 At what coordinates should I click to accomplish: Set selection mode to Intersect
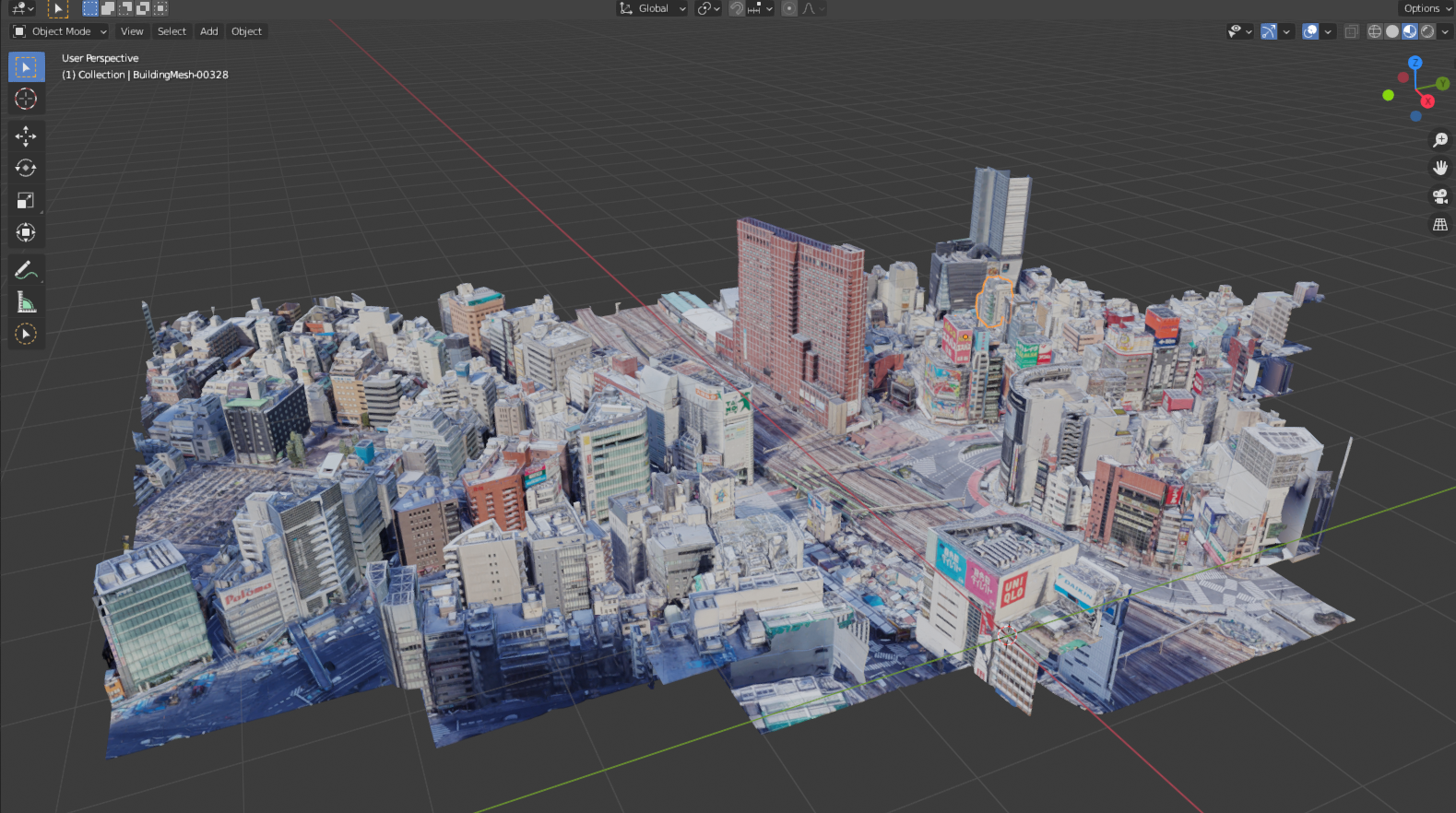(160, 8)
